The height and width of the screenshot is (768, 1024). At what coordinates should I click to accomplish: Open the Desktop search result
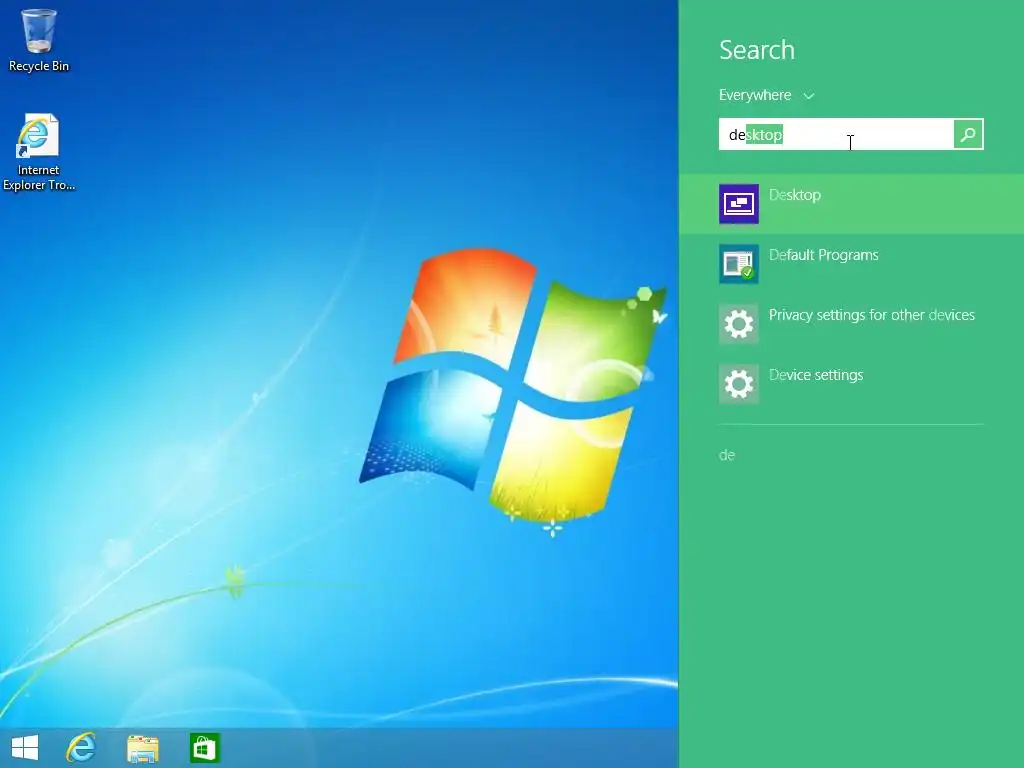coord(852,204)
